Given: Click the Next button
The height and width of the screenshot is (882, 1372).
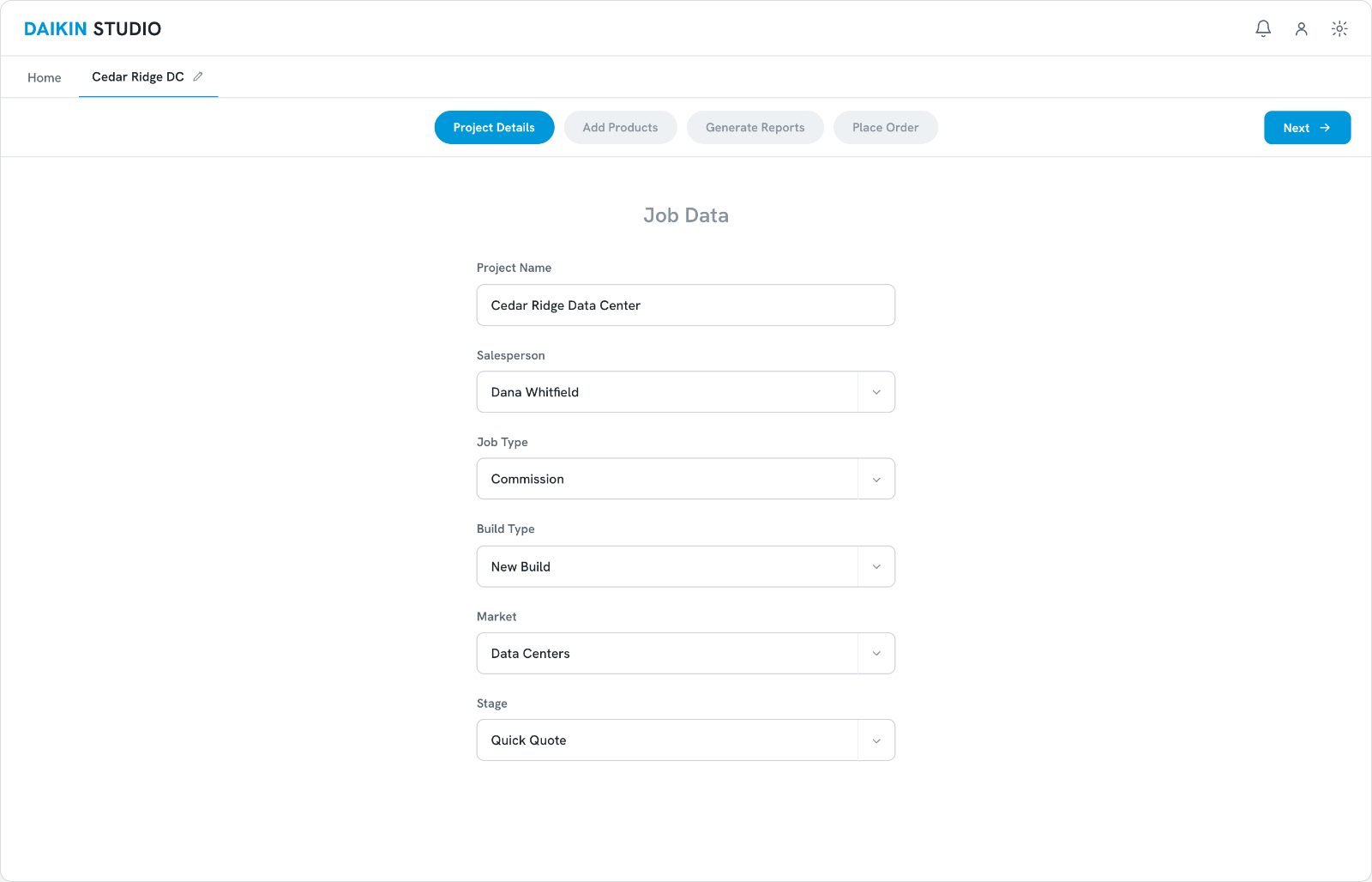Looking at the screenshot, I should tap(1307, 127).
